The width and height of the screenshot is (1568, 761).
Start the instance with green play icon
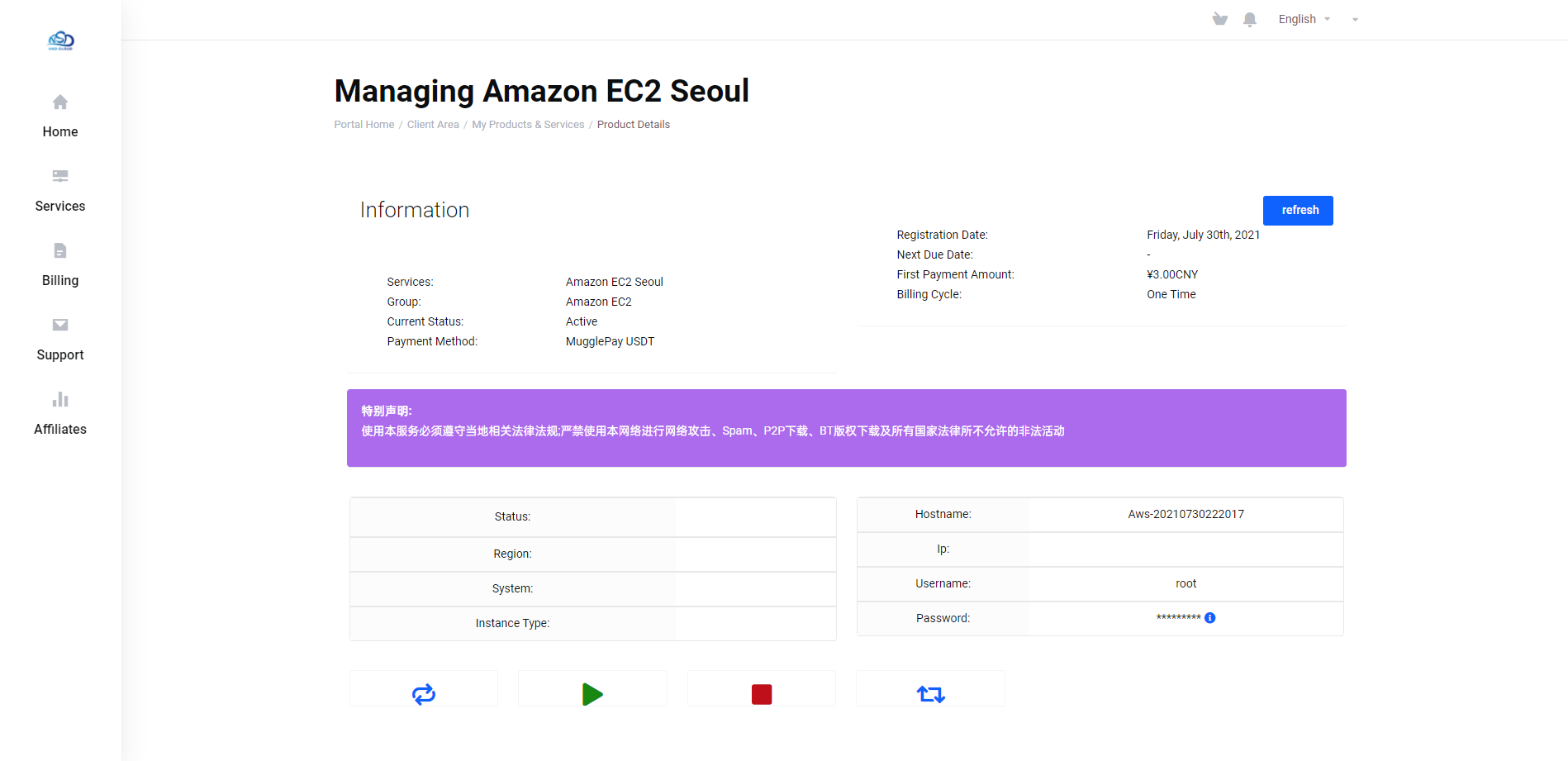pyautogui.click(x=592, y=694)
